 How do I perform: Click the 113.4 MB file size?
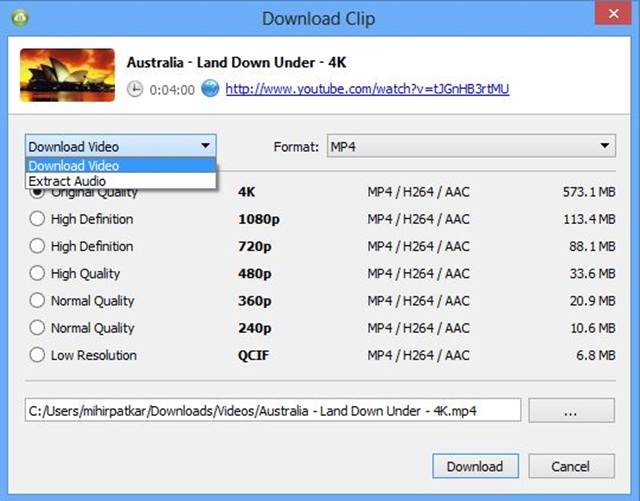[589, 219]
